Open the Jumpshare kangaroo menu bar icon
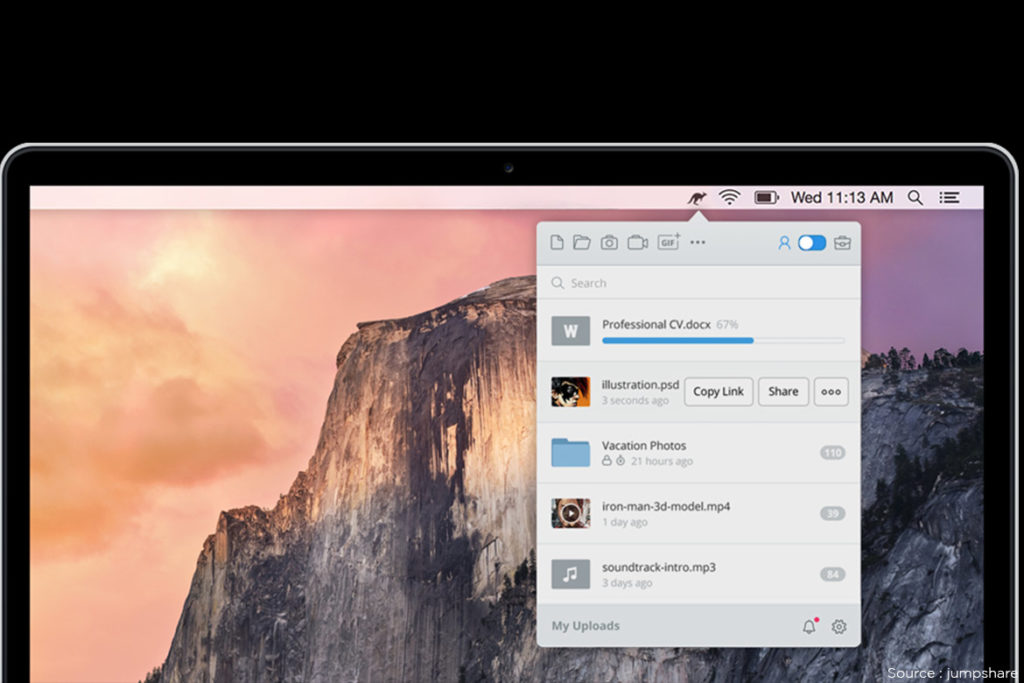Screen dimensions: 1024x683 pos(697,197)
